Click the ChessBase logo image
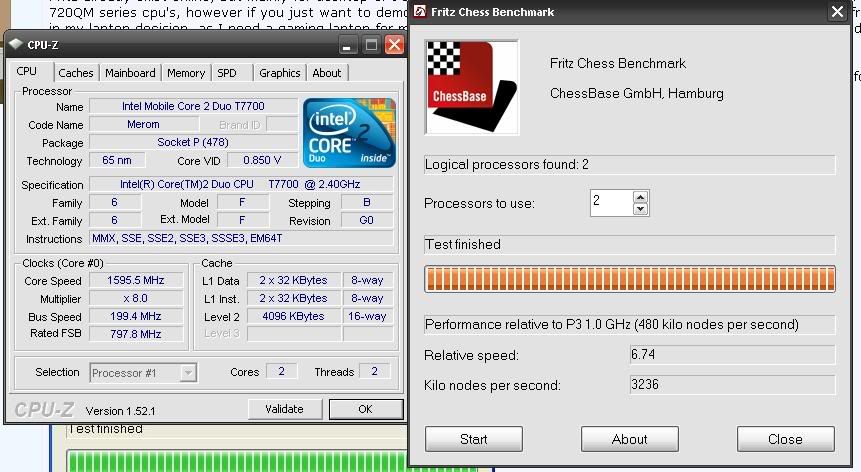The image size is (861, 472). pos(472,87)
